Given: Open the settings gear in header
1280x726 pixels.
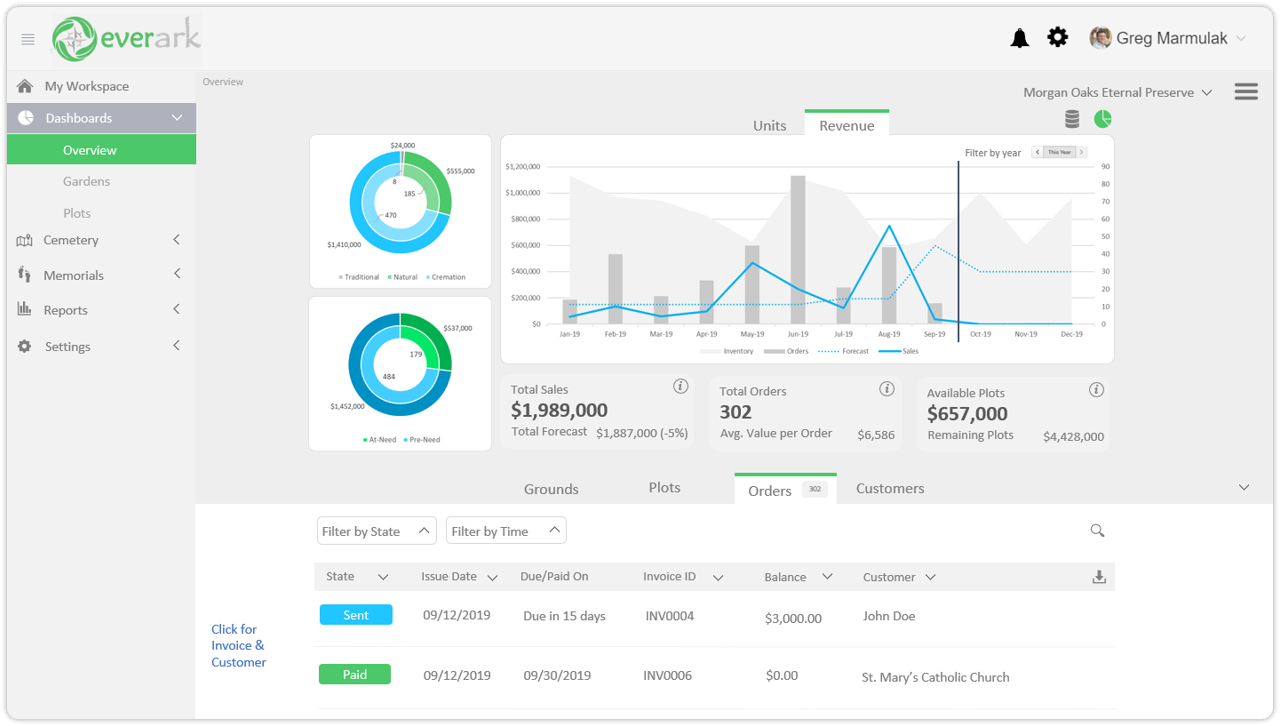Looking at the screenshot, I should coord(1057,38).
